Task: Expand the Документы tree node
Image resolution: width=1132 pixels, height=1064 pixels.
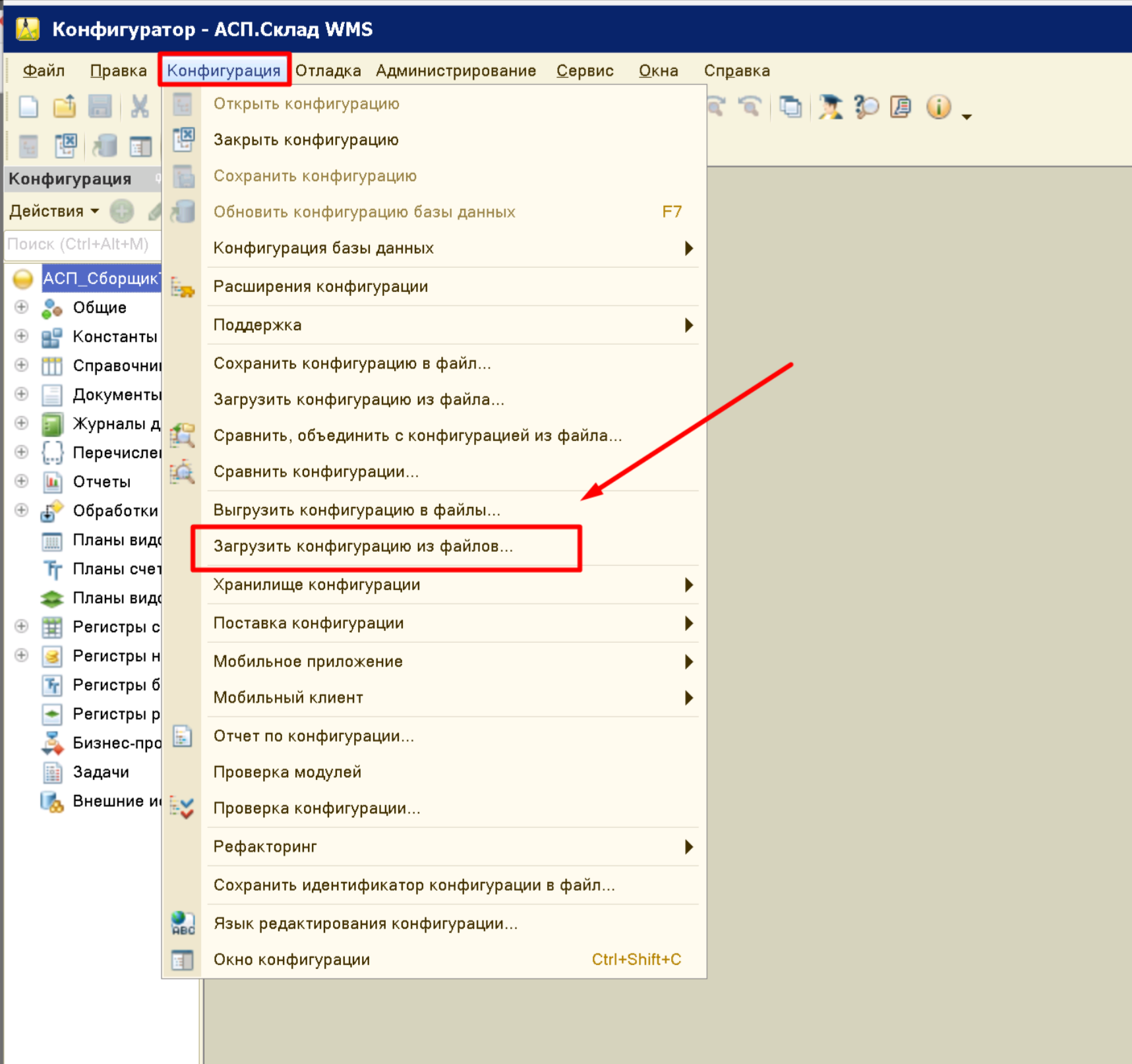Action: [22, 394]
